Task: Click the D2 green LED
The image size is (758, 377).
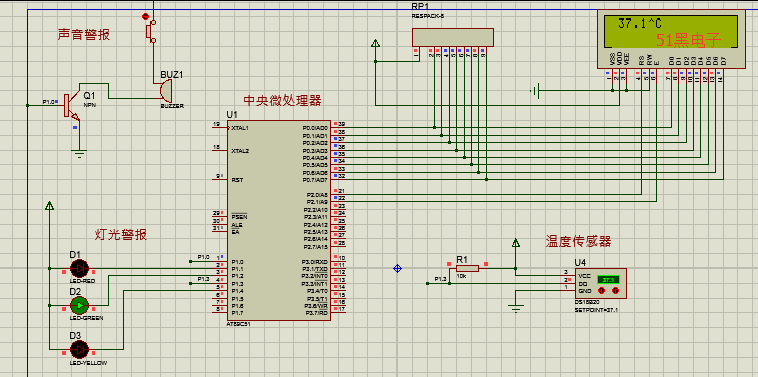Action: click(80, 305)
